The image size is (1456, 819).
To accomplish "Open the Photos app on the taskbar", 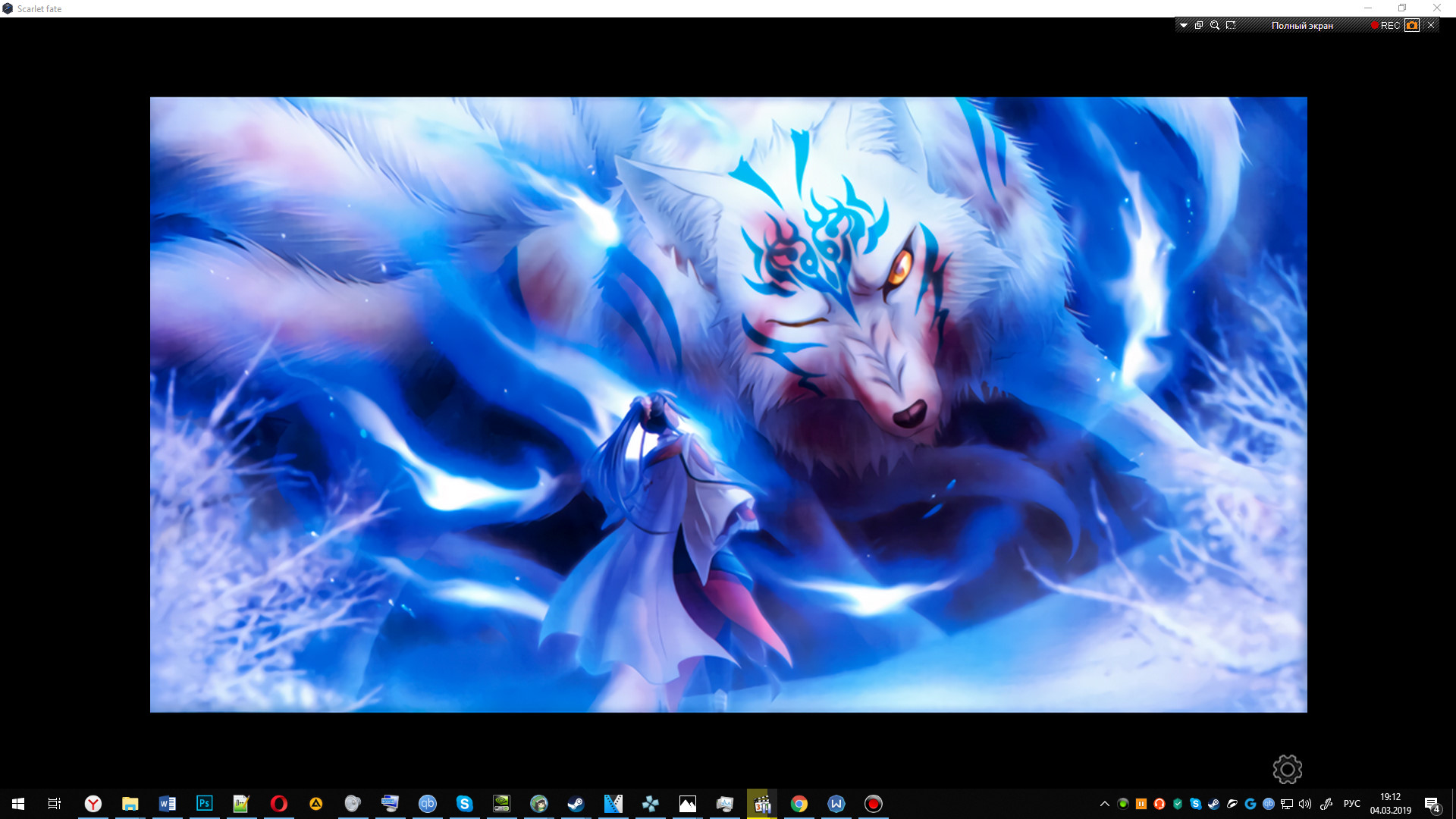I will [x=688, y=804].
